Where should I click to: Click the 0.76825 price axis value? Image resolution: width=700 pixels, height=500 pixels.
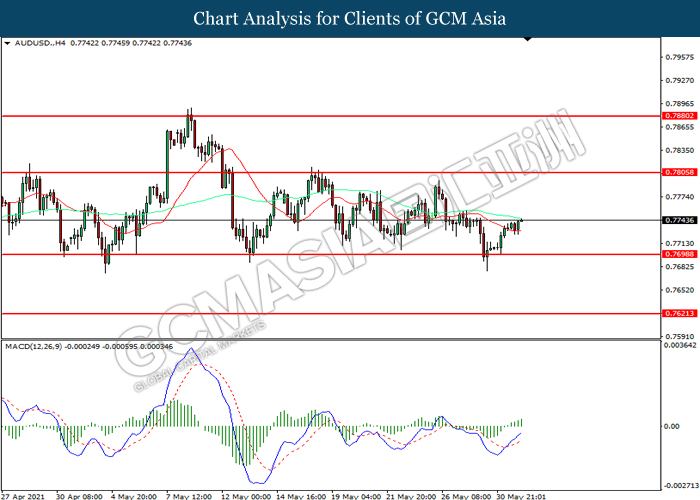pyautogui.click(x=680, y=267)
